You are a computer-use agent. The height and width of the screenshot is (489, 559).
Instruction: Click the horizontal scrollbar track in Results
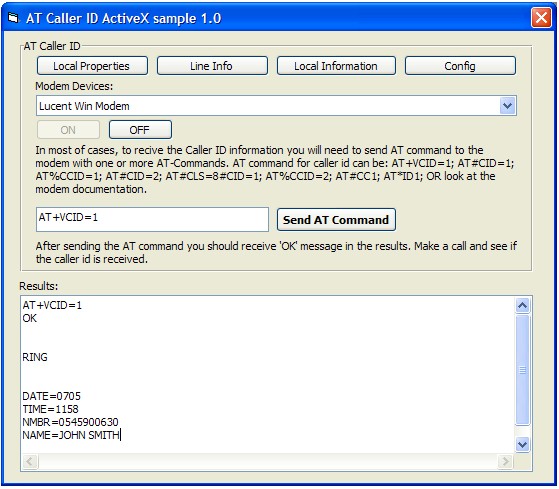268,462
